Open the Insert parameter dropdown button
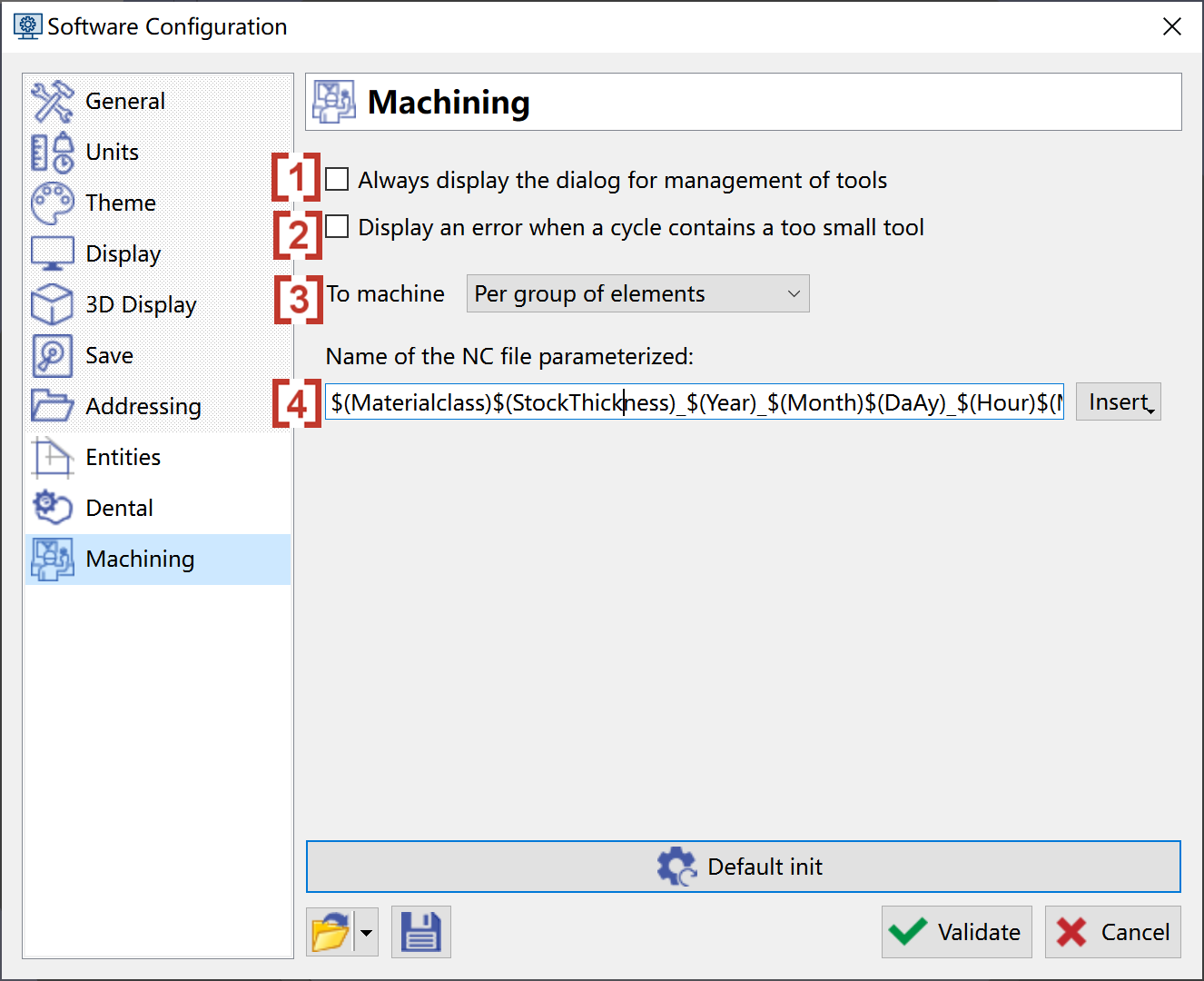 pyautogui.click(x=1118, y=402)
